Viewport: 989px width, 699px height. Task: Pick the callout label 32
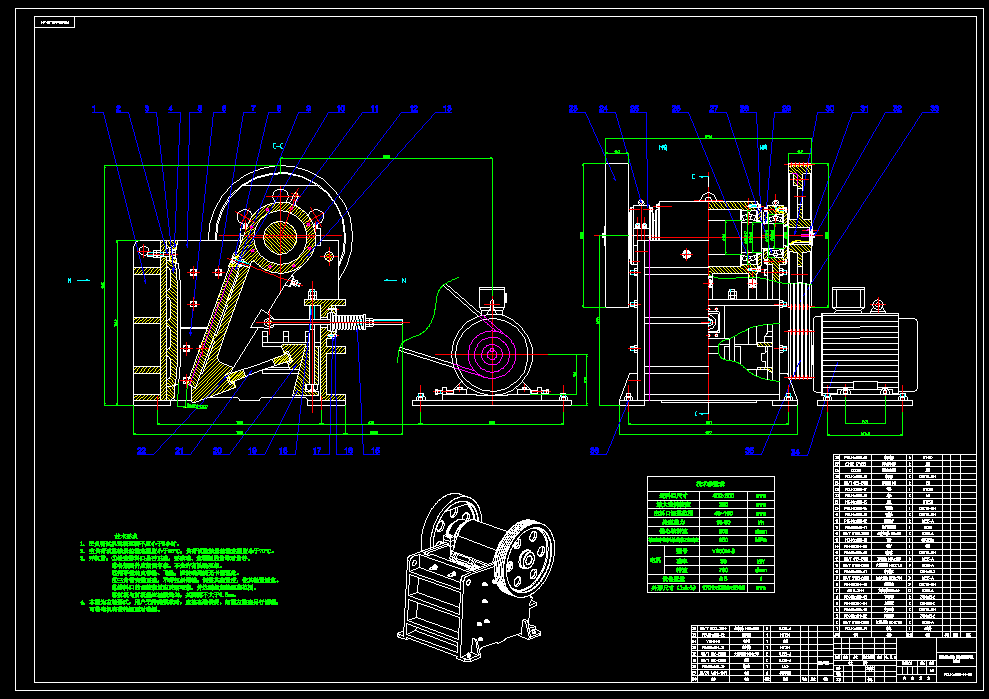pyautogui.click(x=897, y=109)
